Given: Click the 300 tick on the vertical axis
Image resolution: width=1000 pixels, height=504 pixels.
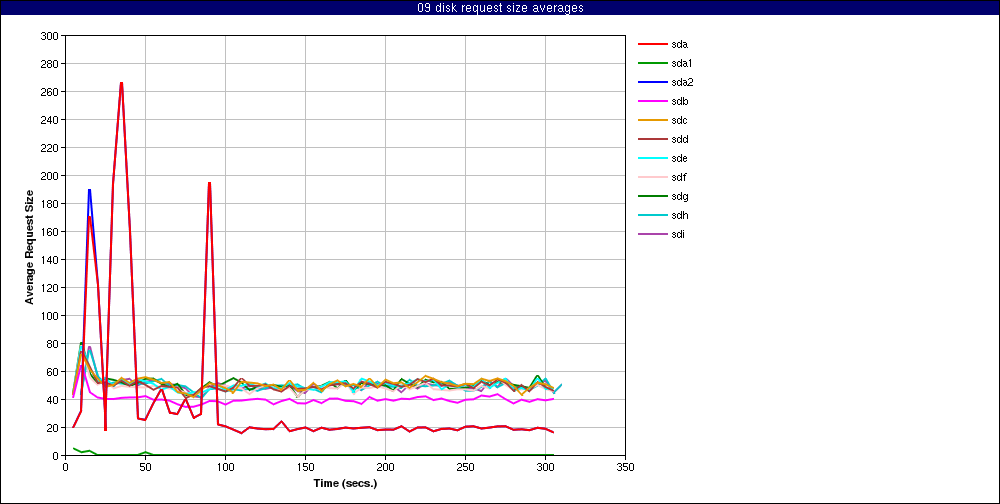Looking at the screenshot, I should coord(50,36).
